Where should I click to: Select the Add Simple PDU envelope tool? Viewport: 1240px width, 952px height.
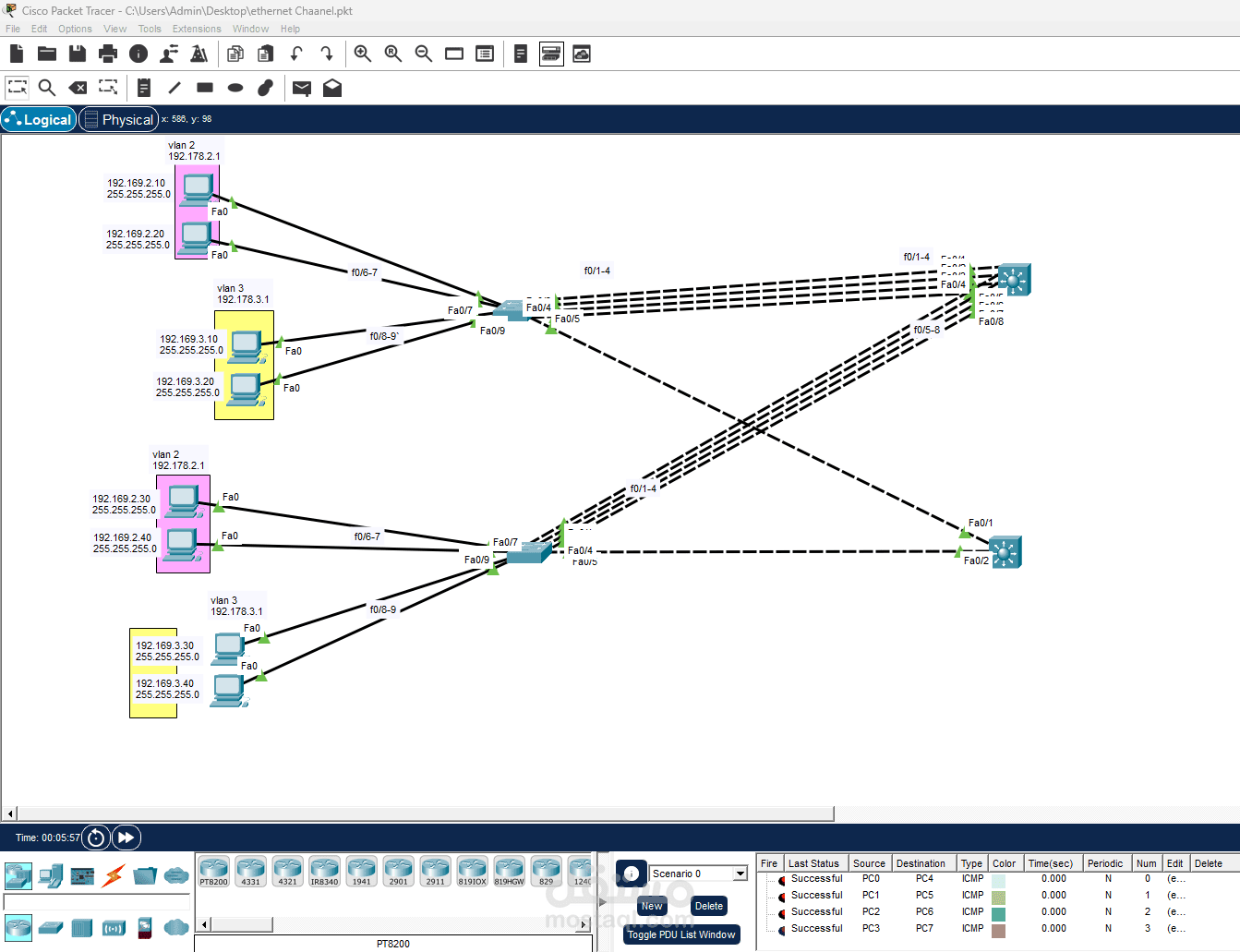301,88
